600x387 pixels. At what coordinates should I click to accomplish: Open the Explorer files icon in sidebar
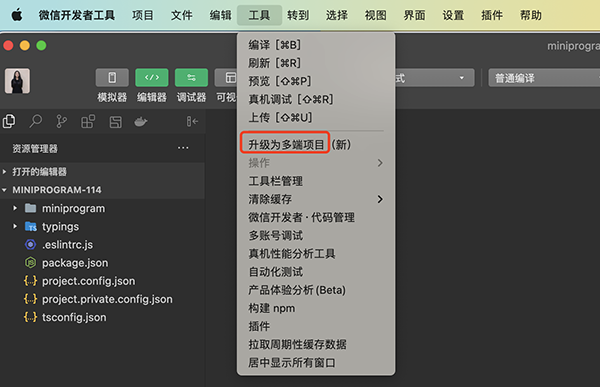click(9, 122)
